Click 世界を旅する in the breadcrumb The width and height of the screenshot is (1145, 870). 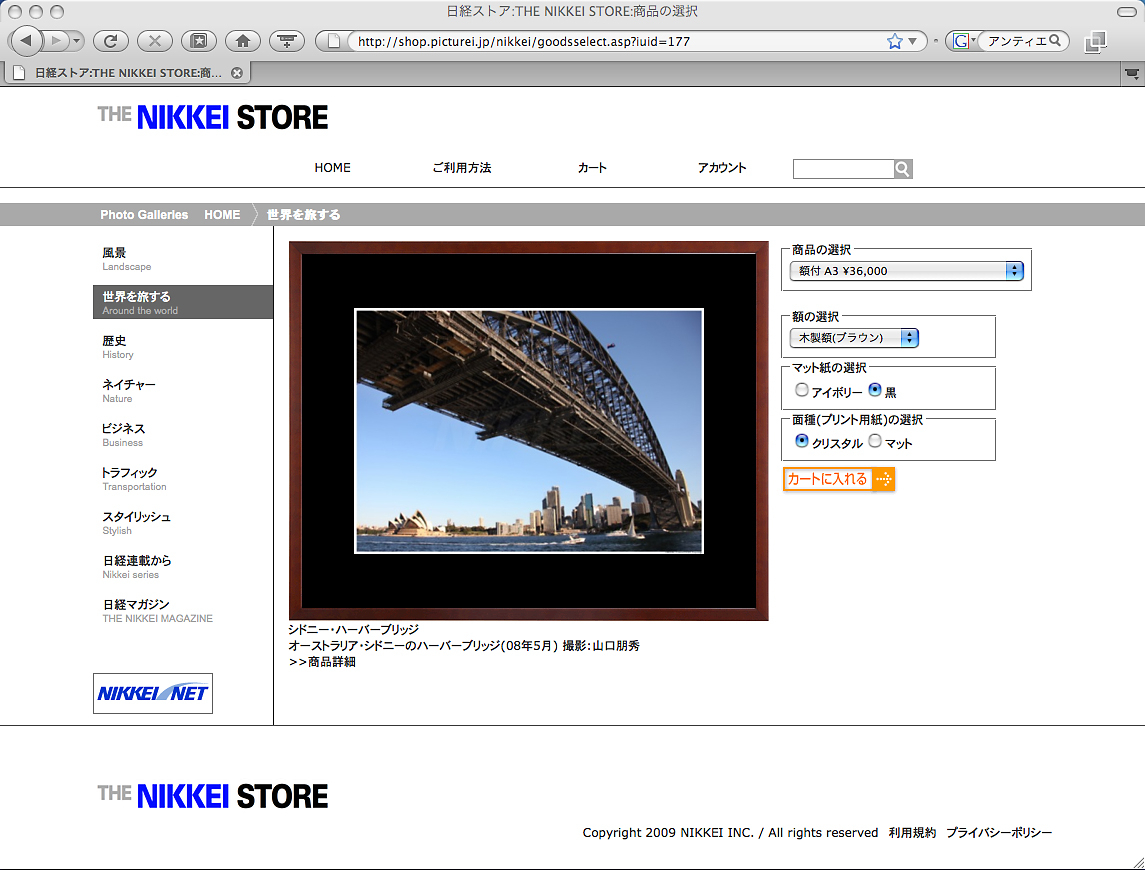[x=303, y=215]
